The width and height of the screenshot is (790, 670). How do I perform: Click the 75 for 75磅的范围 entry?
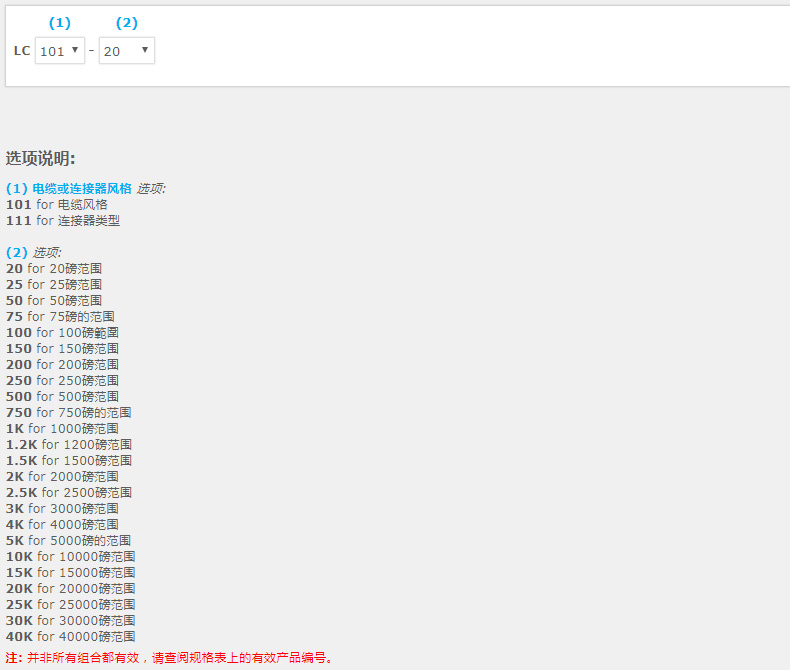60,316
